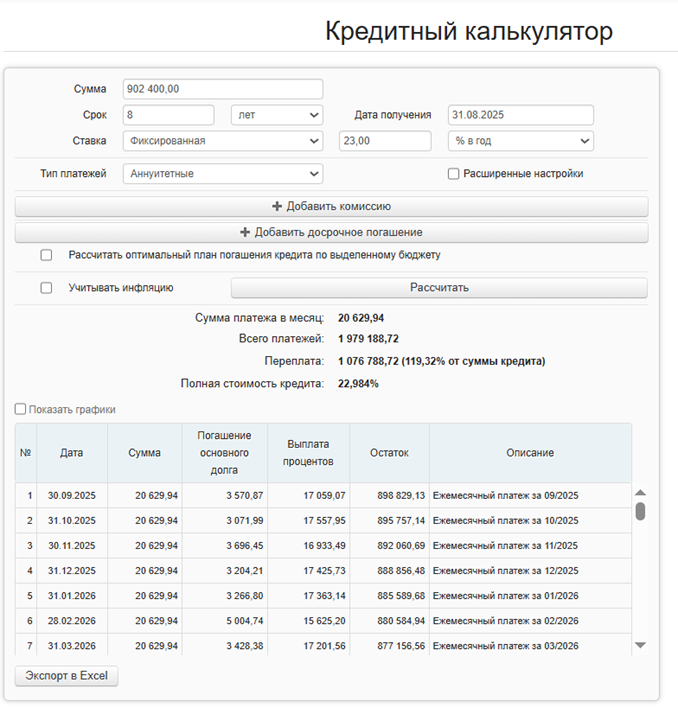The height and width of the screenshot is (708, 678).
Task: Enable the Расширенные настройки checkbox
Action: (x=453, y=174)
